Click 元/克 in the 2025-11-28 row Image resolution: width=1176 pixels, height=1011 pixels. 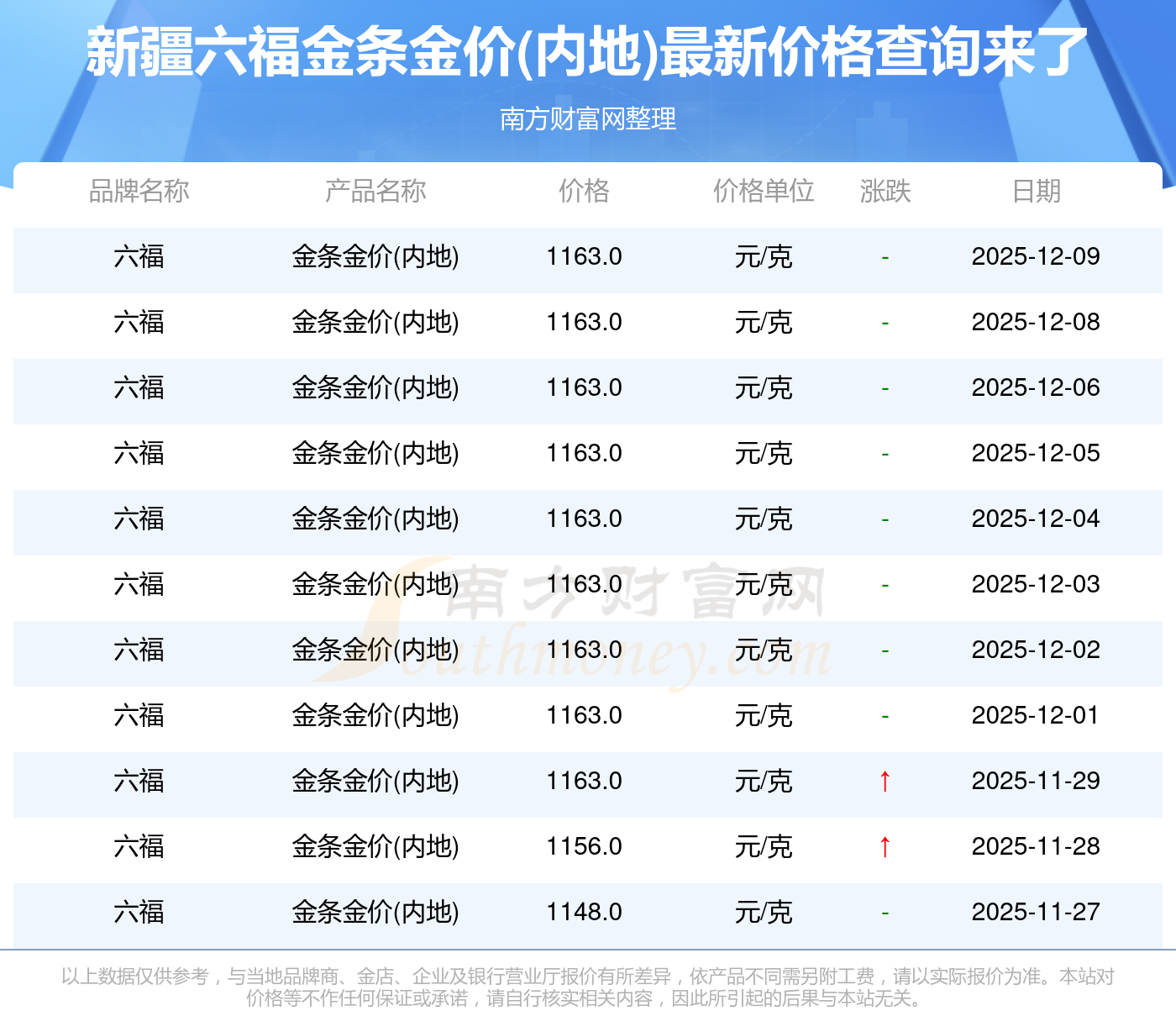764,846
